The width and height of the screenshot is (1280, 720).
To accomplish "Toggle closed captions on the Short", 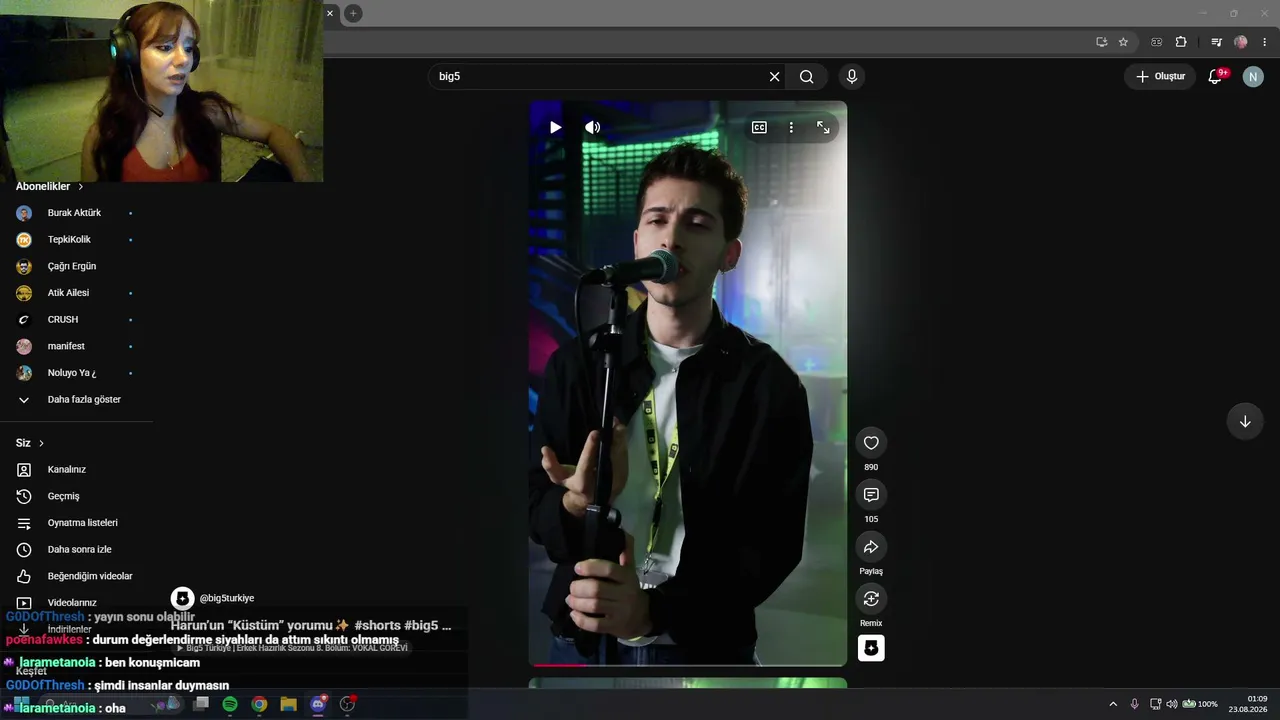I will click(759, 127).
